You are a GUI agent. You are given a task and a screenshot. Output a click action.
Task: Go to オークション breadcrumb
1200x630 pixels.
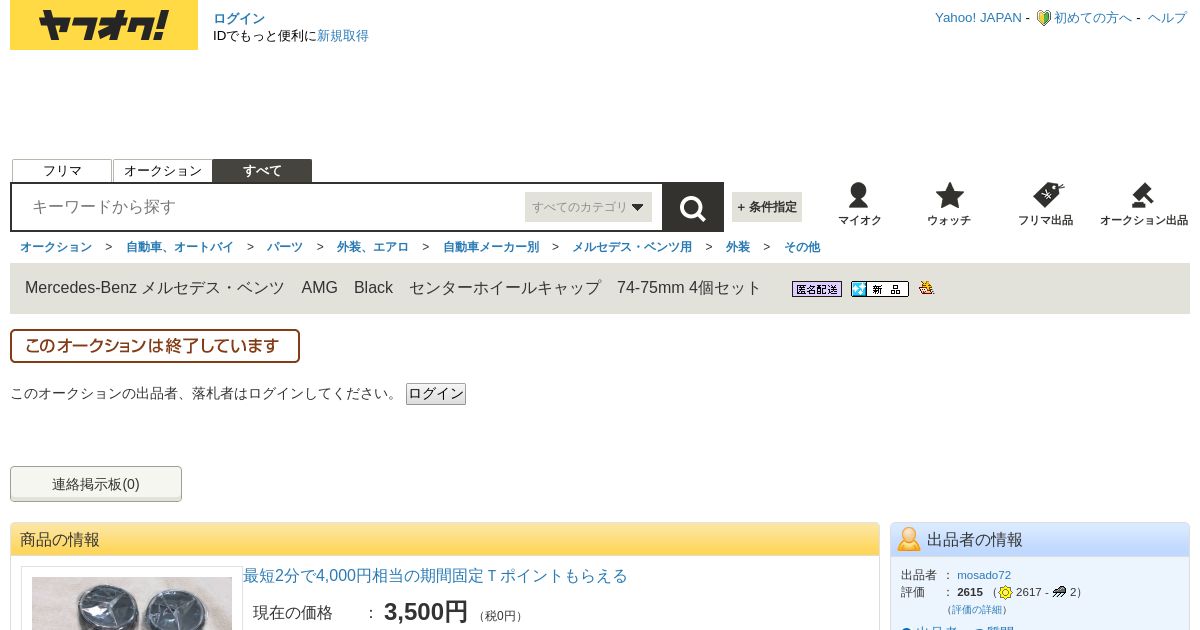[56, 247]
